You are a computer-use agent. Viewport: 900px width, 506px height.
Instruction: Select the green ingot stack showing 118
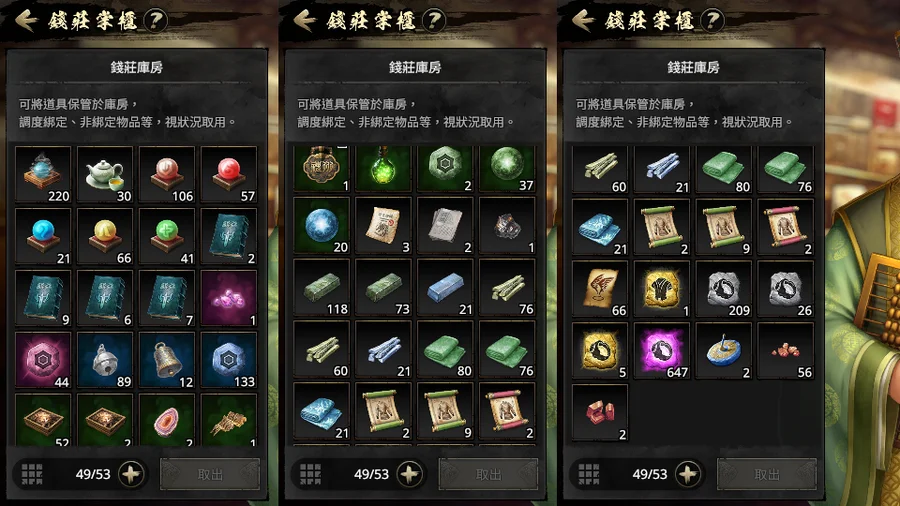321,287
